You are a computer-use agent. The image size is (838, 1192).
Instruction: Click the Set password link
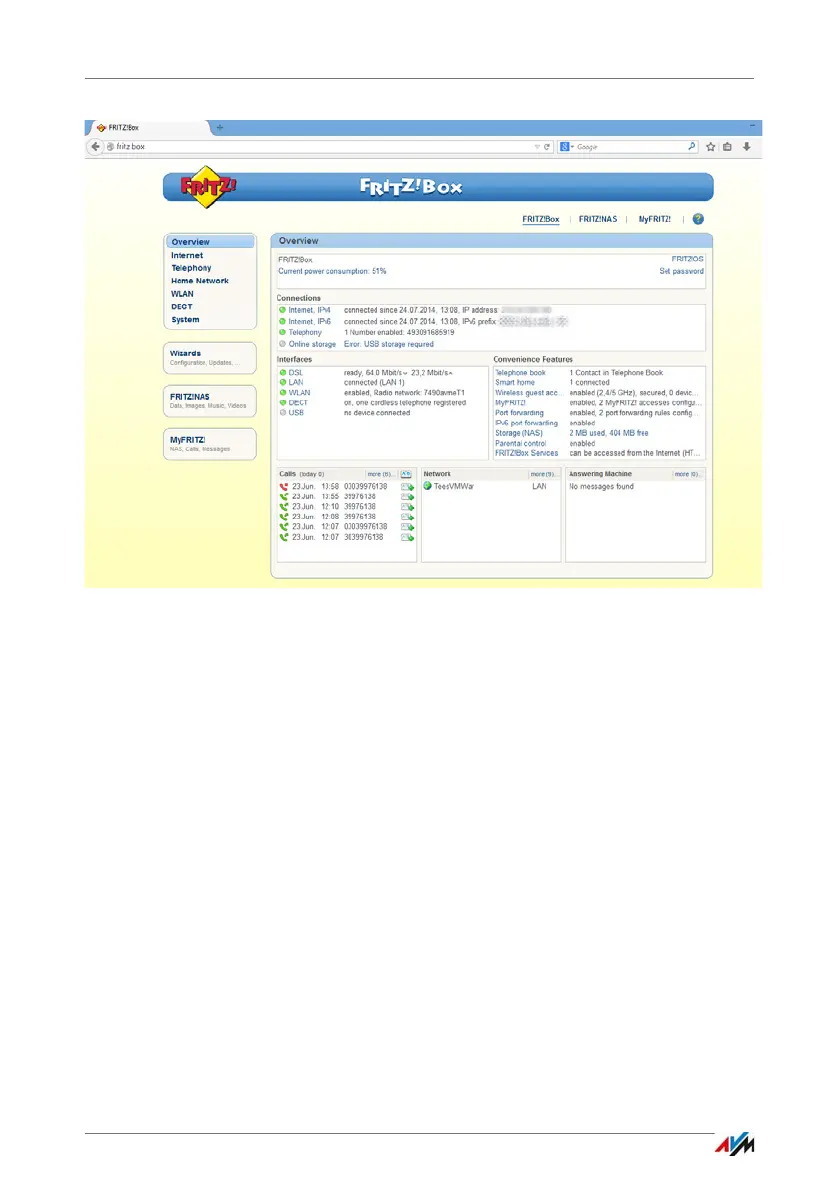point(681,271)
